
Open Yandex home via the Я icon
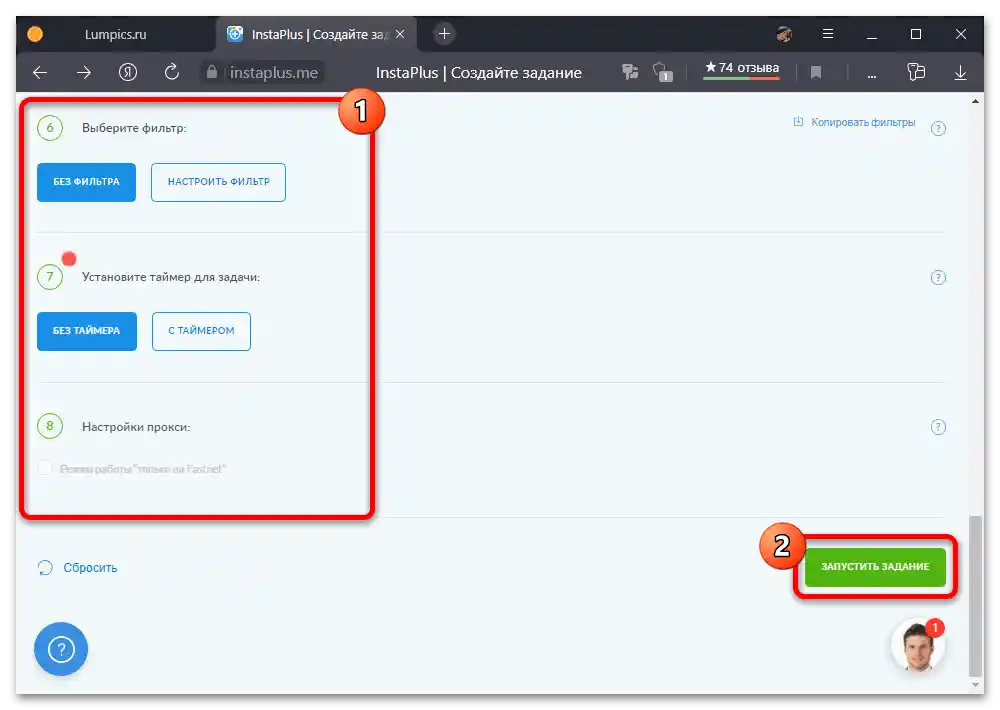tap(128, 73)
